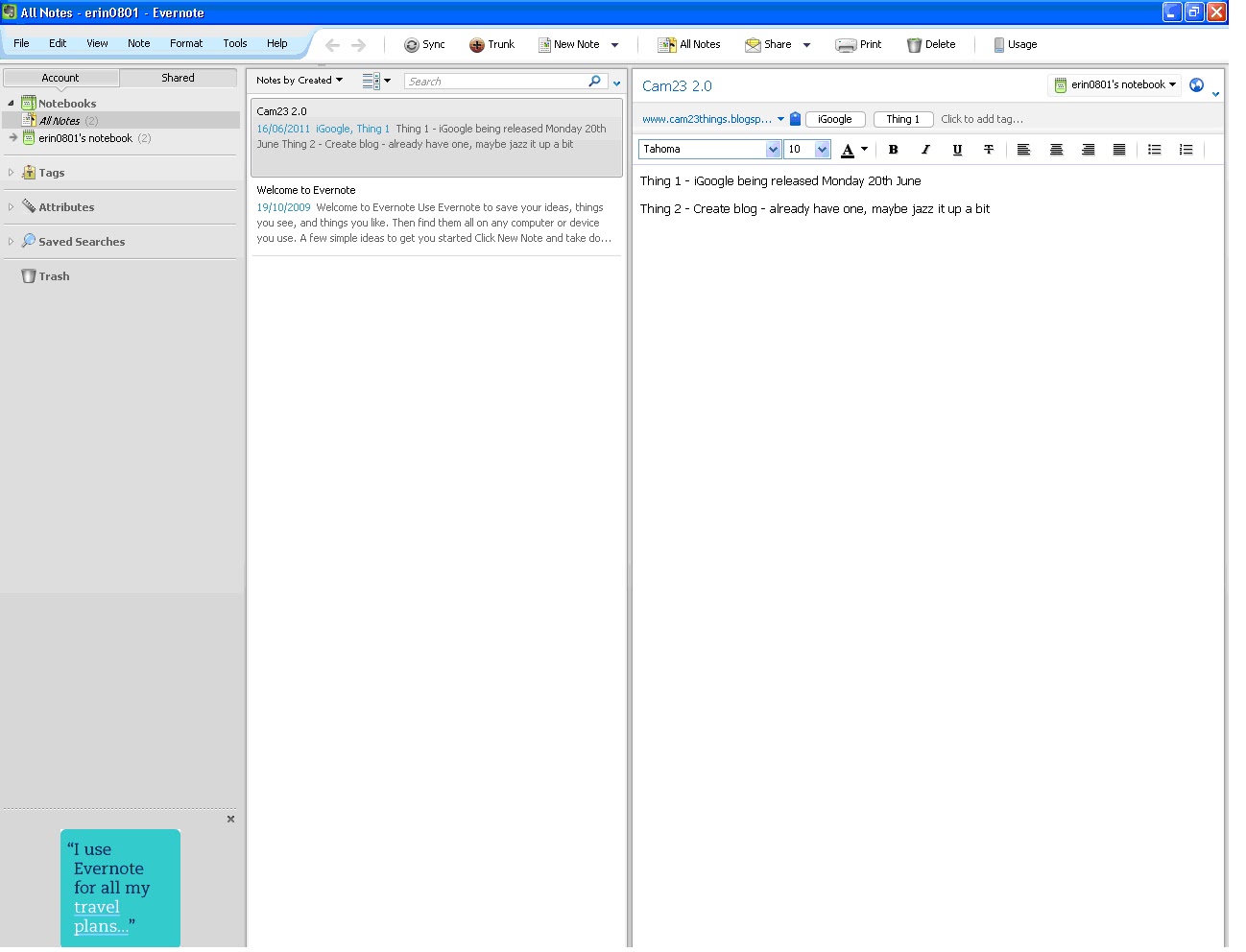
Task: Open the Trash in the sidebar
Action: point(45,276)
